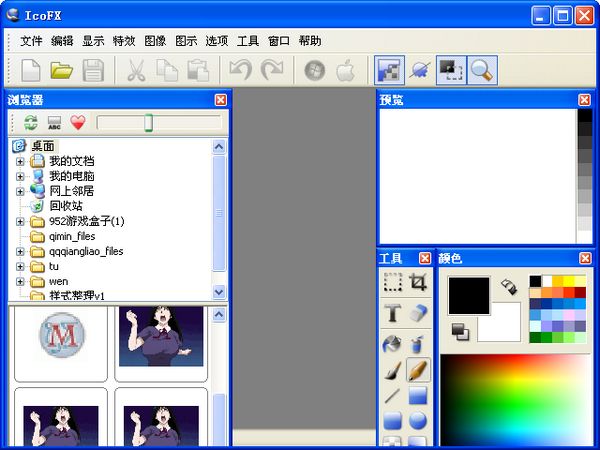Expand the 952游戏盒子(1) folder node
The height and width of the screenshot is (450, 600).
[19, 221]
